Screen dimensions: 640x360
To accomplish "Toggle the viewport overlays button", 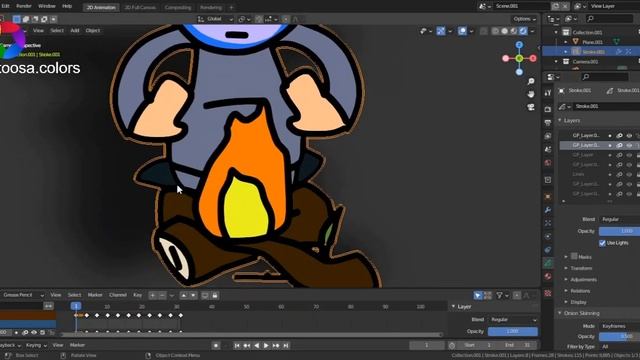I will [x=462, y=31].
